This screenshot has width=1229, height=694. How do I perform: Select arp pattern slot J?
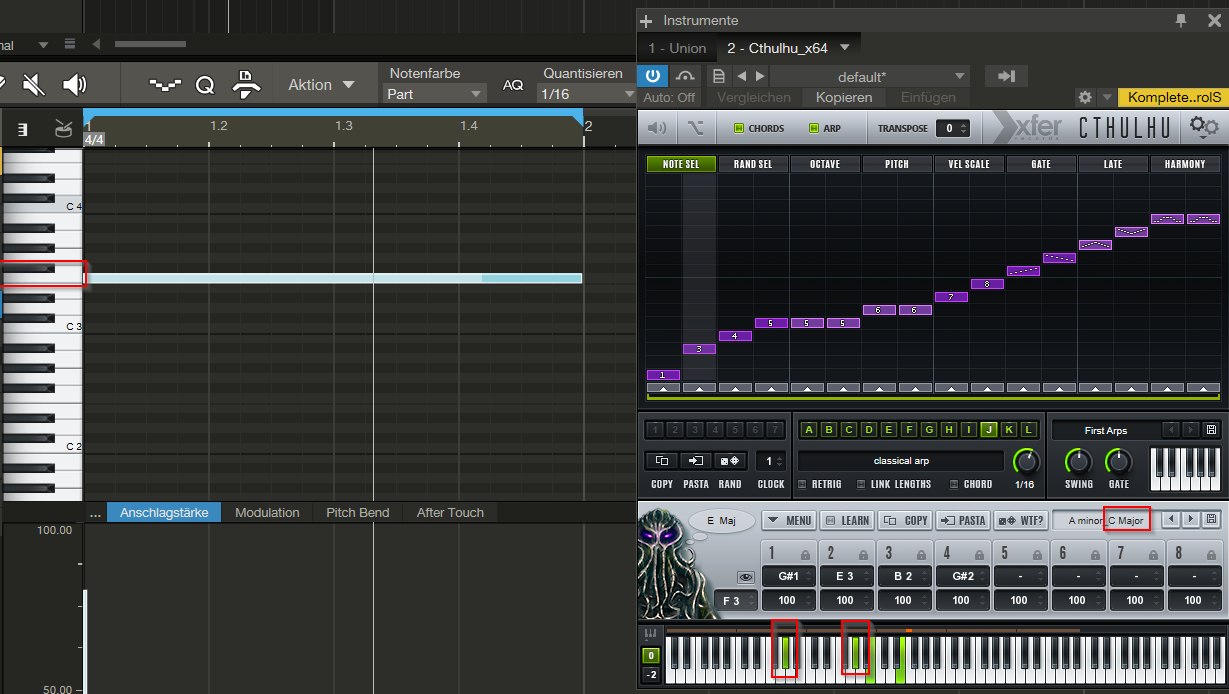989,430
